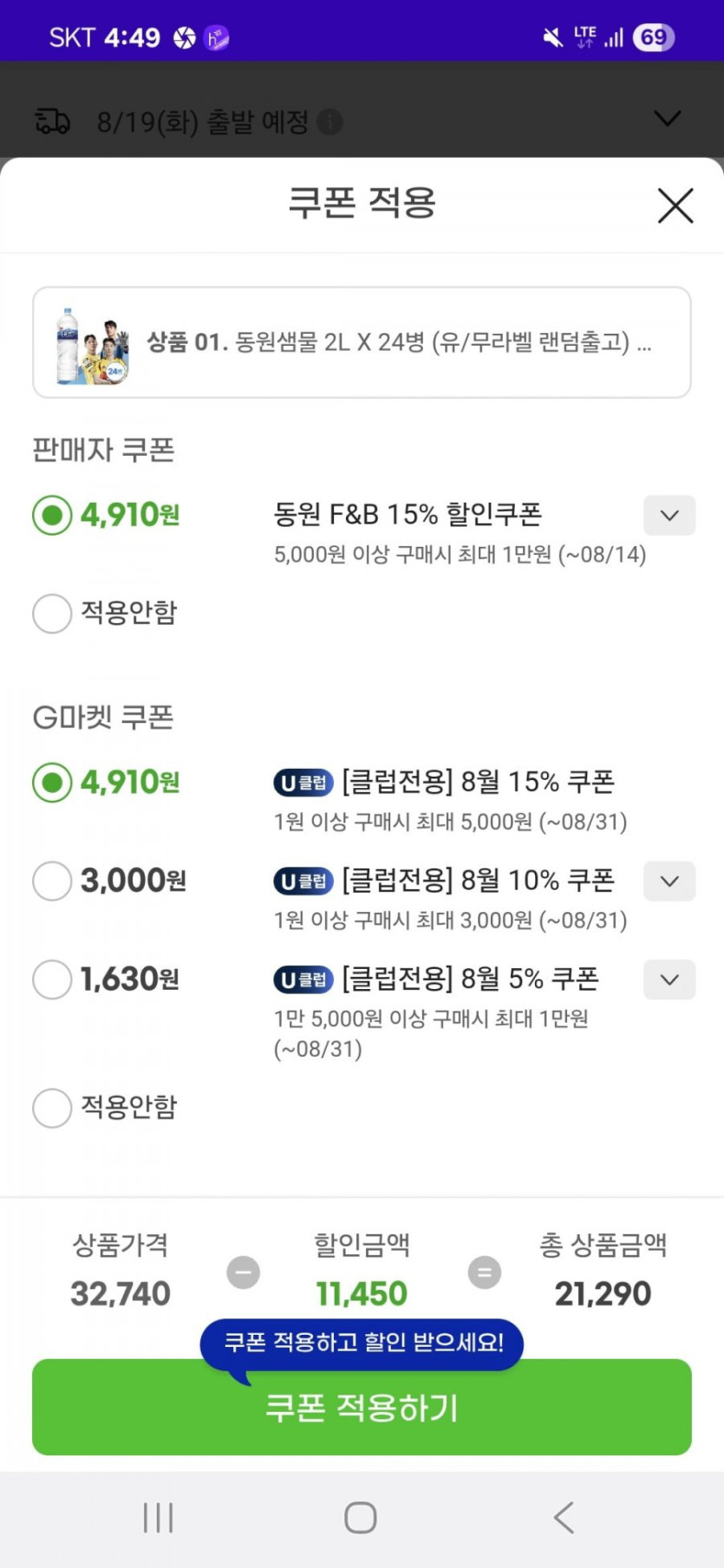The height and width of the screenshot is (1568, 724).
Task: Select 적용안함 under G마켓 쿠폰
Action: click(x=52, y=1108)
